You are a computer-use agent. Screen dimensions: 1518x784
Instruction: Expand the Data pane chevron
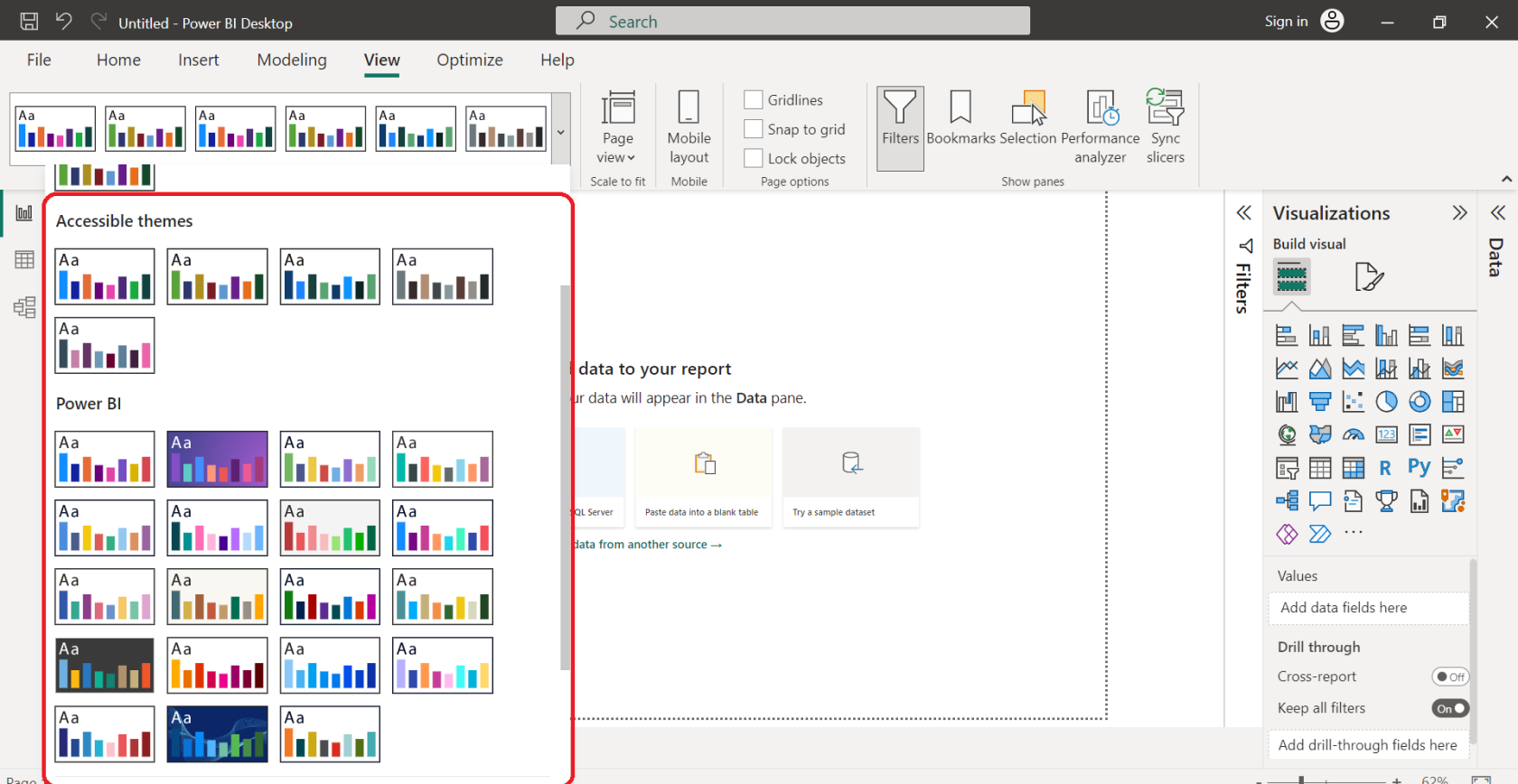(x=1497, y=213)
